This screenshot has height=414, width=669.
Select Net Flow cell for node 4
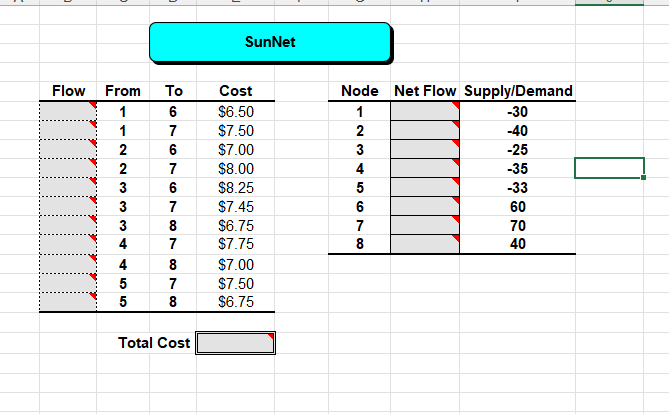pos(425,169)
